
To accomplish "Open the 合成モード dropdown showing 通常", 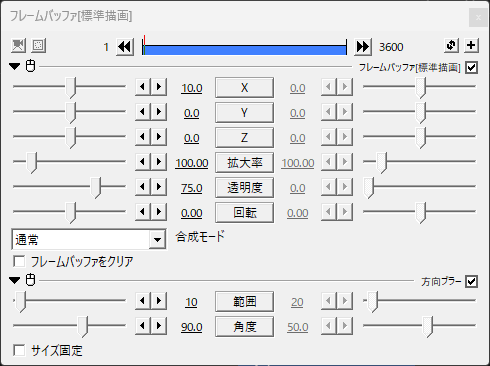I will [89, 239].
